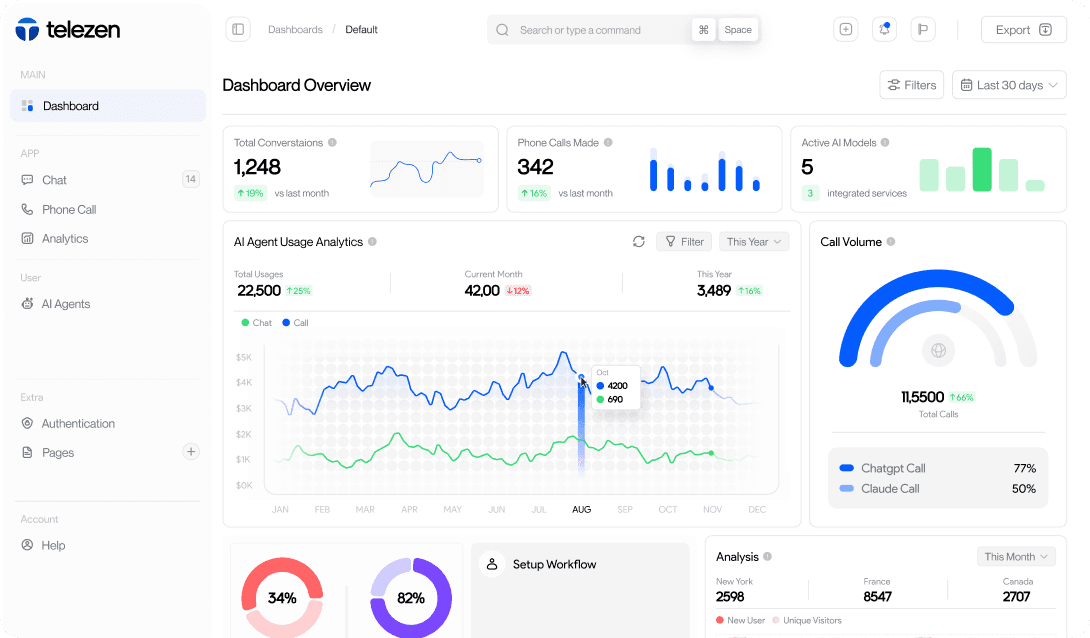
Task: Toggle the Call series in the chart legend
Action: pos(295,322)
